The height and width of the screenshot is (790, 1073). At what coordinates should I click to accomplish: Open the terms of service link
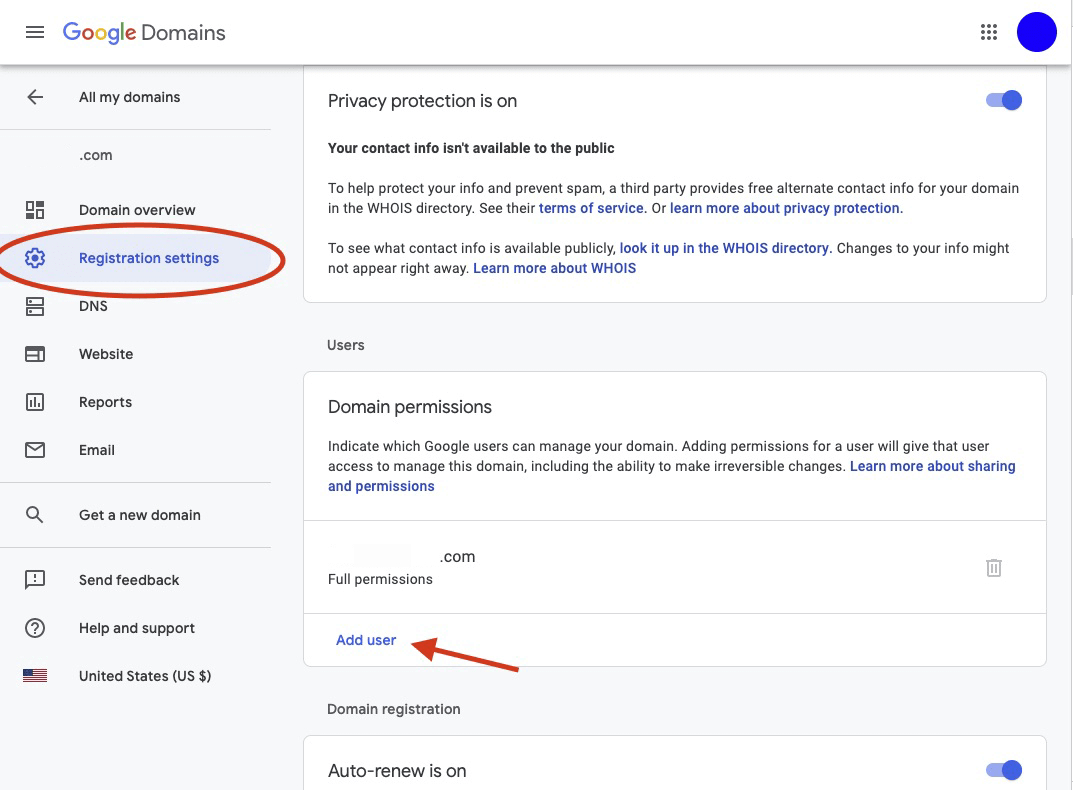click(x=591, y=208)
